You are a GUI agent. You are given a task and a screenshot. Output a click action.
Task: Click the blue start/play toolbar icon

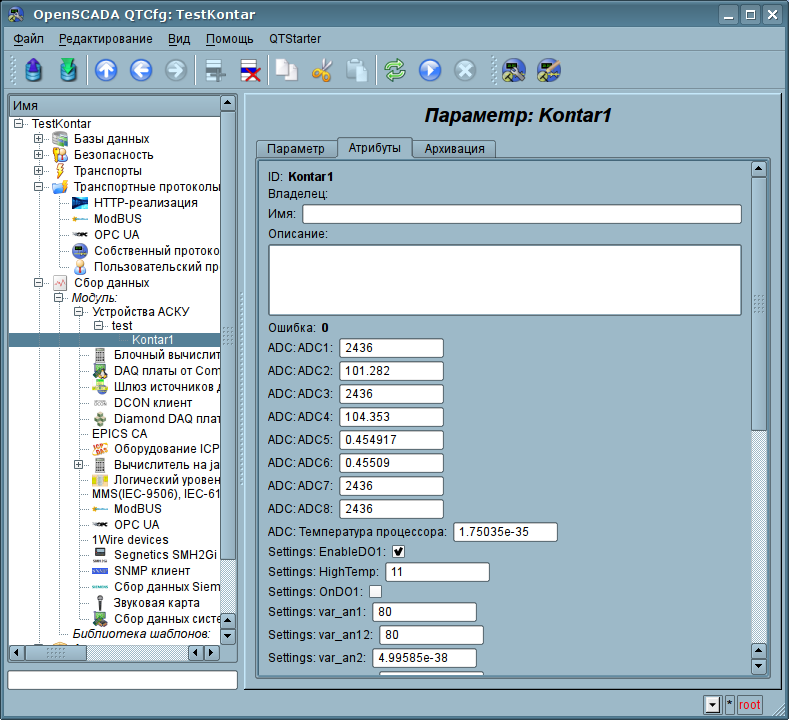[x=429, y=70]
